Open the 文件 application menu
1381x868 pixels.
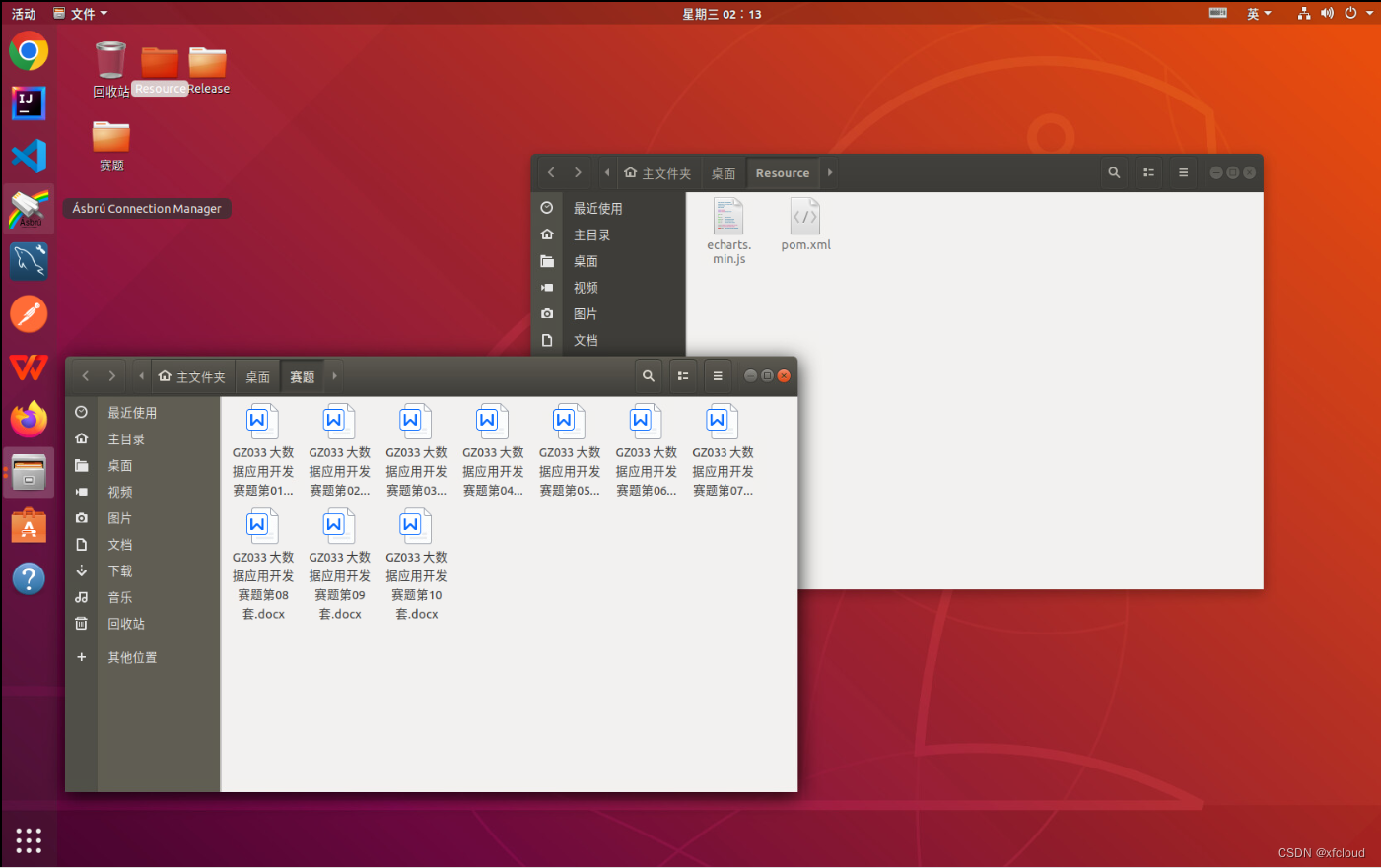point(80,14)
